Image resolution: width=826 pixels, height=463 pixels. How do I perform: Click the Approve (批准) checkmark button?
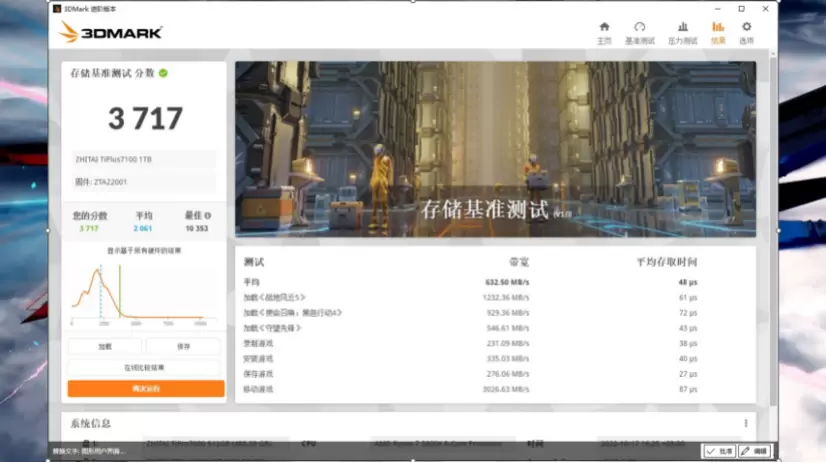[x=719, y=452]
